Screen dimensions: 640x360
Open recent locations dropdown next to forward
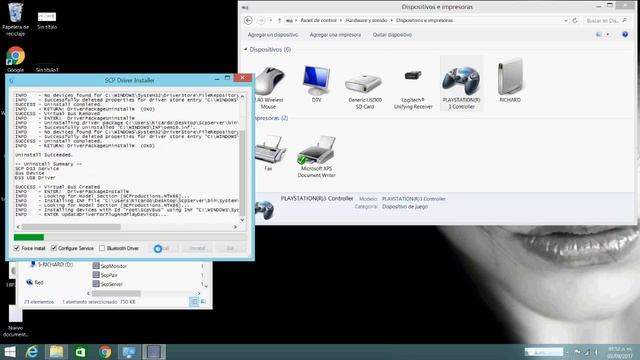click(270, 20)
